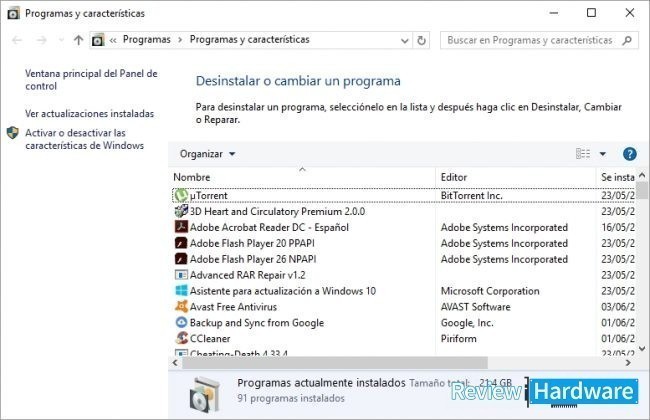Click the vertical scrollbar down arrow
The image size is (650, 420).
point(642,349)
